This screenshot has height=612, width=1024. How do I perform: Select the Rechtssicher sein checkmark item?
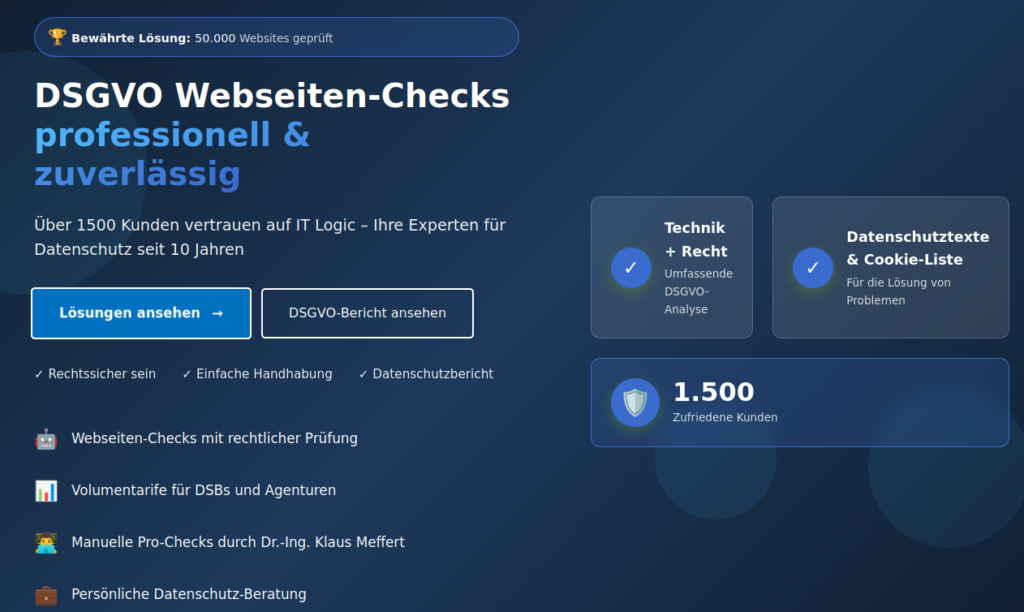pos(95,374)
